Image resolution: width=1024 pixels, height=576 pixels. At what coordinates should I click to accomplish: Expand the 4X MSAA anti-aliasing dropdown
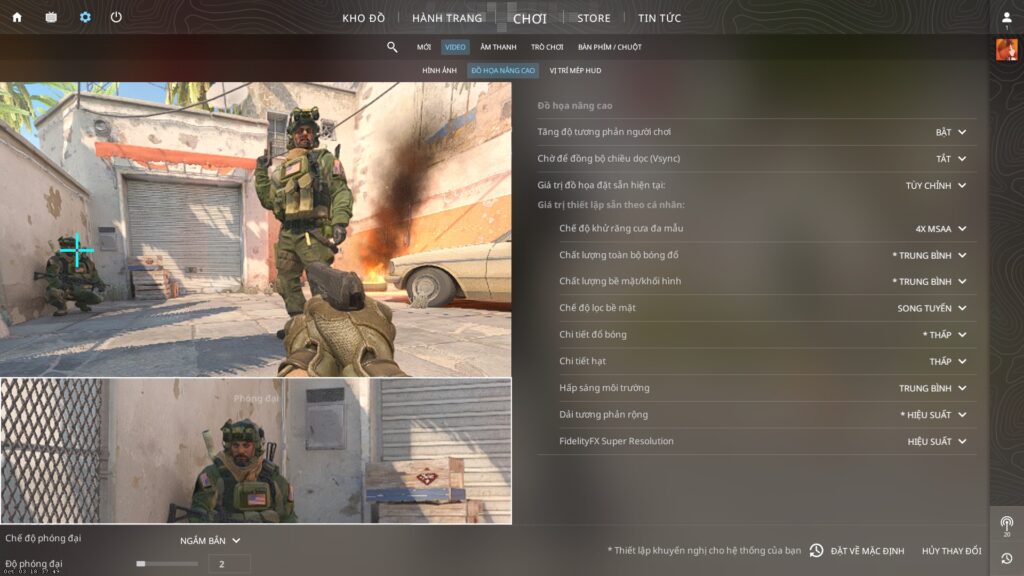[941, 228]
